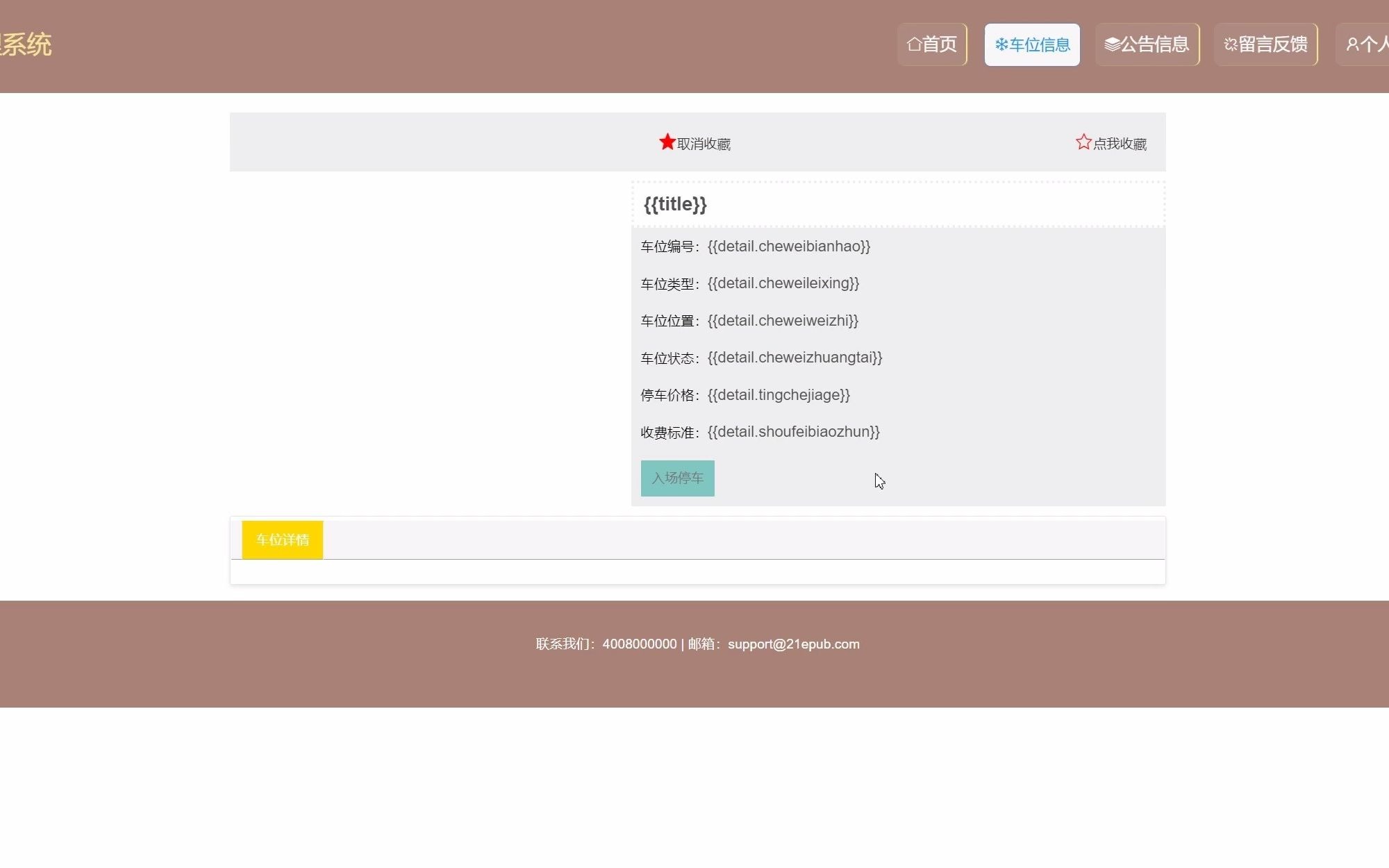Image resolution: width=1389 pixels, height=868 pixels.
Task: Click the {{title}} heading
Action: (x=675, y=204)
